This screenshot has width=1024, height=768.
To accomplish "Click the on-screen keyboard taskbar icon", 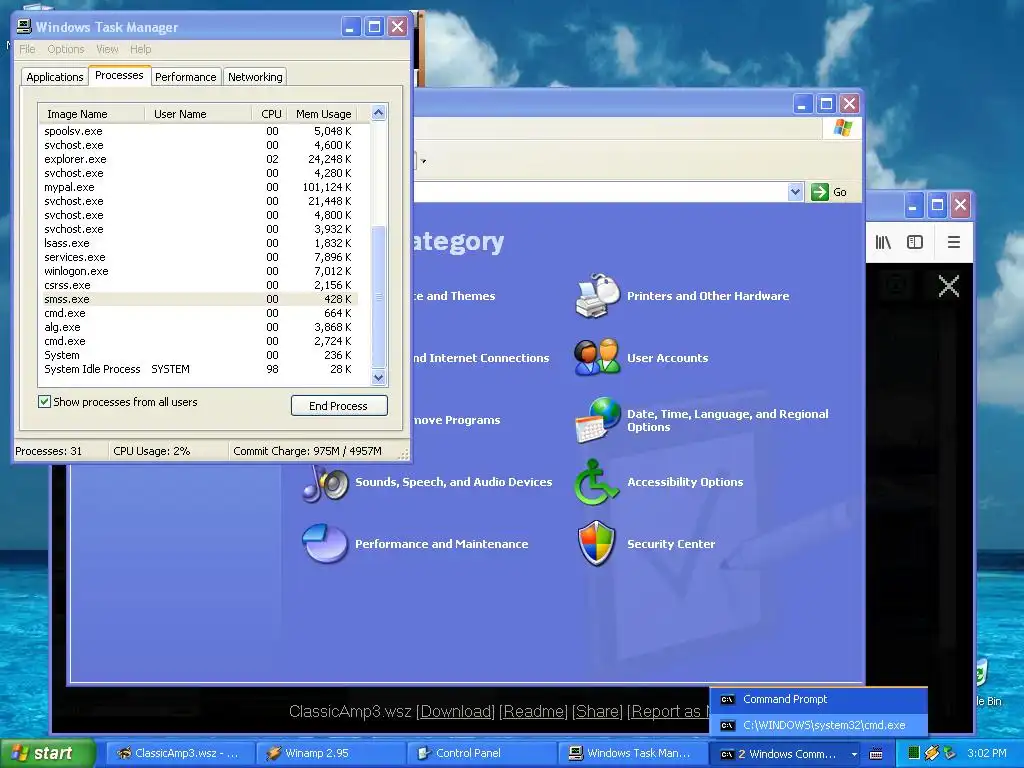I will click(x=876, y=754).
